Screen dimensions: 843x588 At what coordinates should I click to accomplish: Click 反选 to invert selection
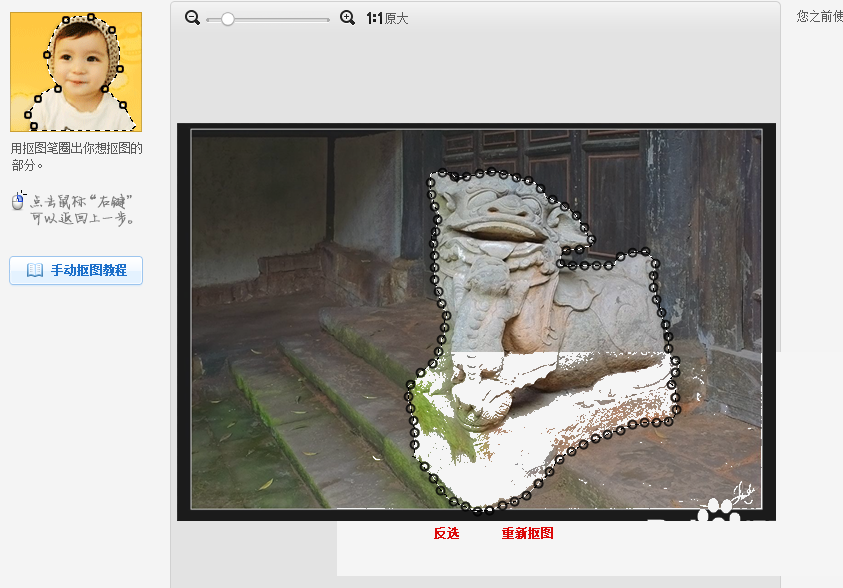tap(447, 533)
